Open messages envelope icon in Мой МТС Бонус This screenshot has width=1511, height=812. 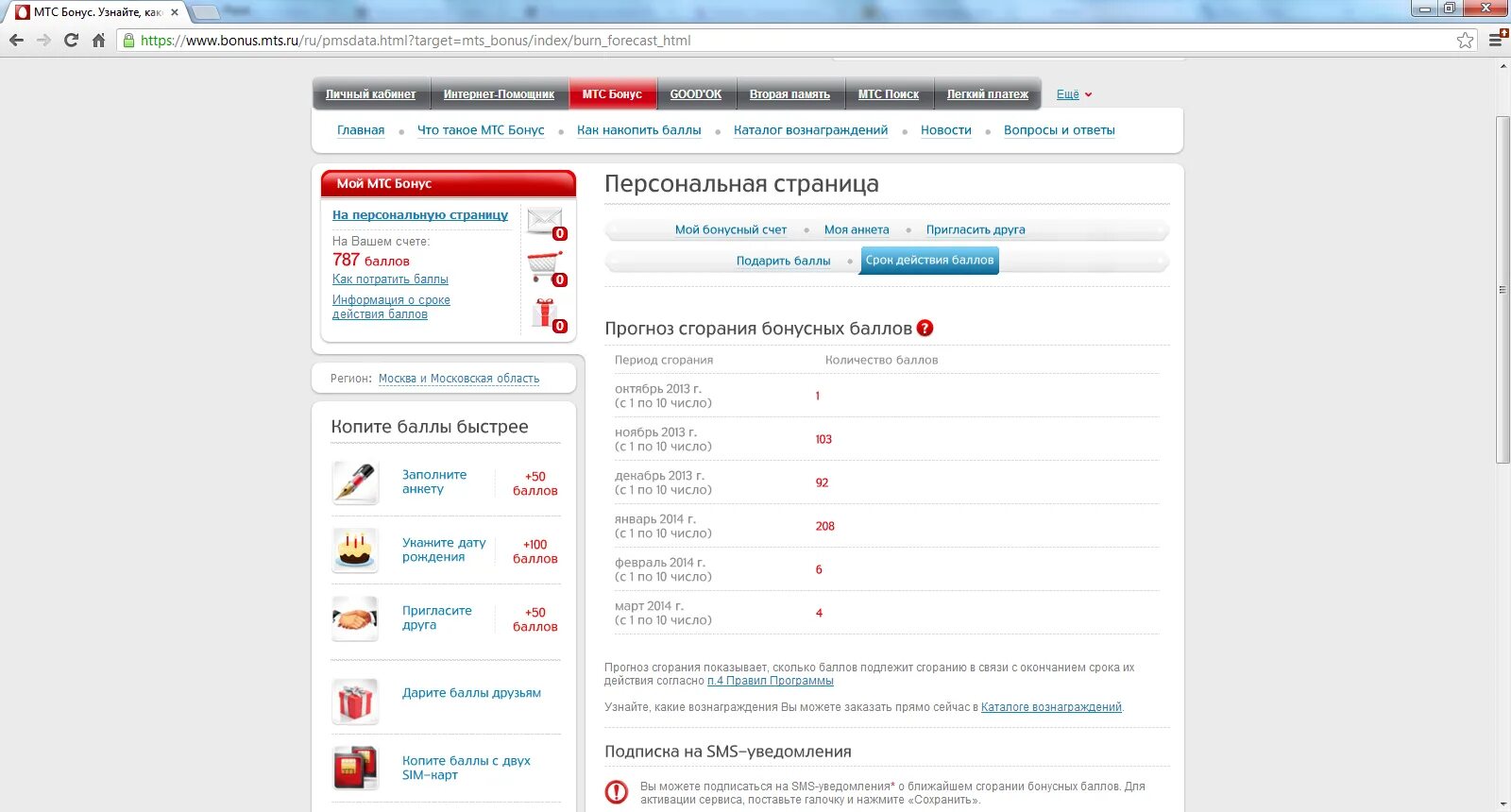pos(546,223)
